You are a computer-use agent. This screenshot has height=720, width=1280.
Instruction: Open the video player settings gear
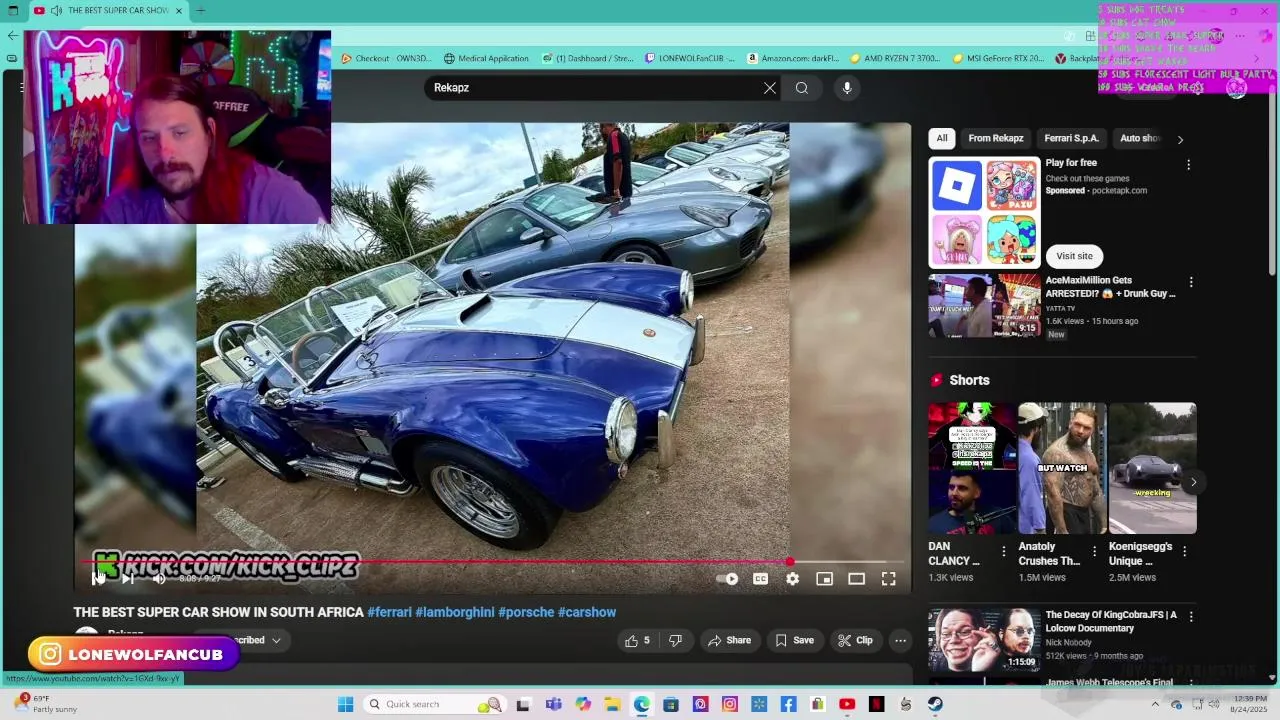tap(792, 579)
